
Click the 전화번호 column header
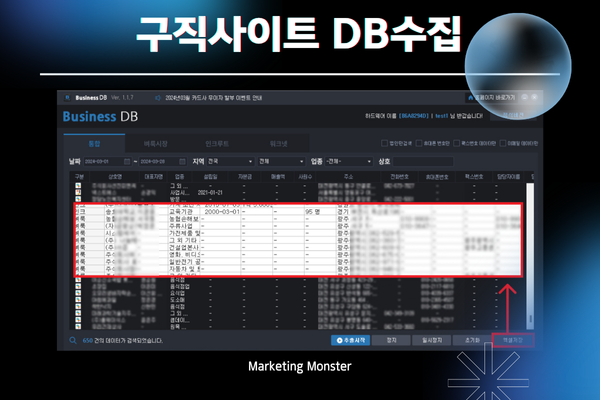click(x=399, y=177)
